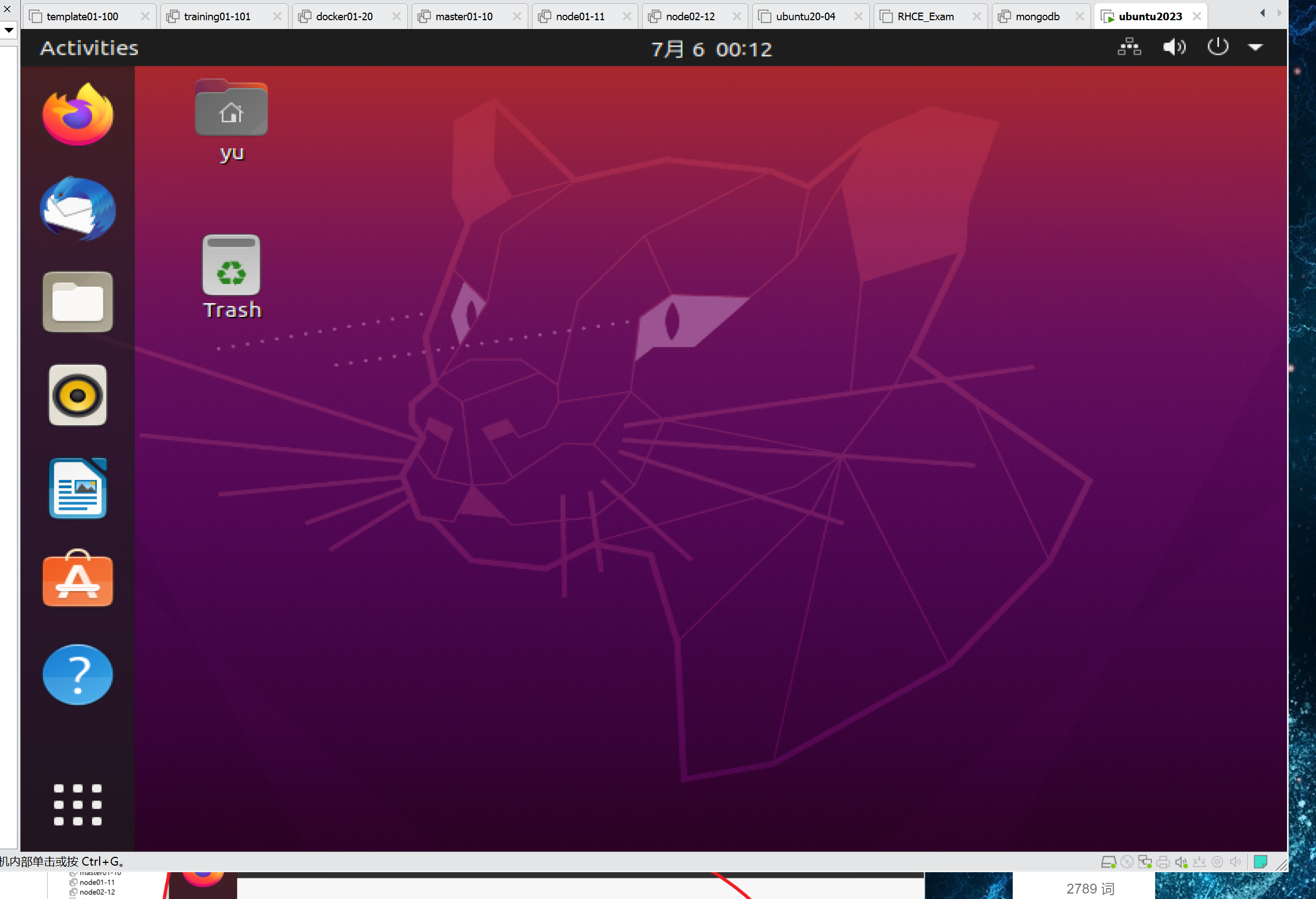Click the sound card status icon with green dot
This screenshot has width=1316, height=899.
(1181, 862)
